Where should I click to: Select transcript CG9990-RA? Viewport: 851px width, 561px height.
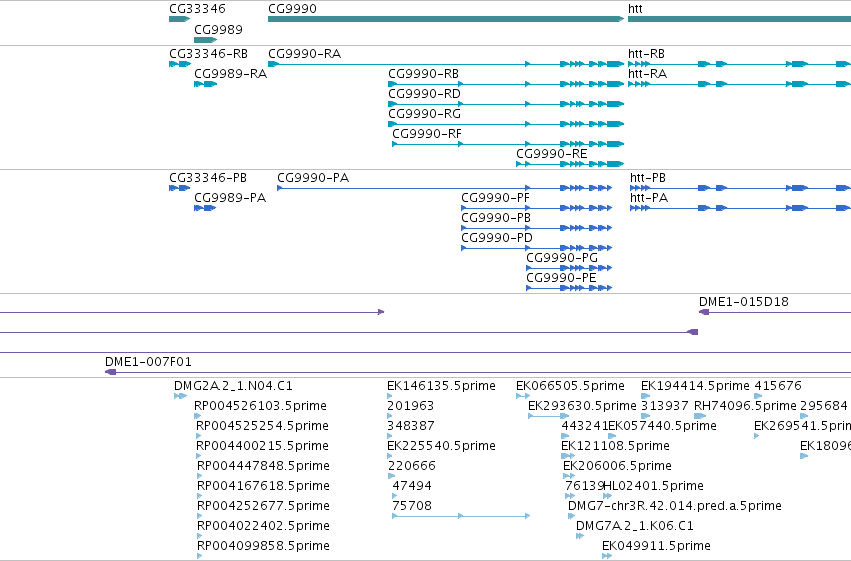(304, 54)
